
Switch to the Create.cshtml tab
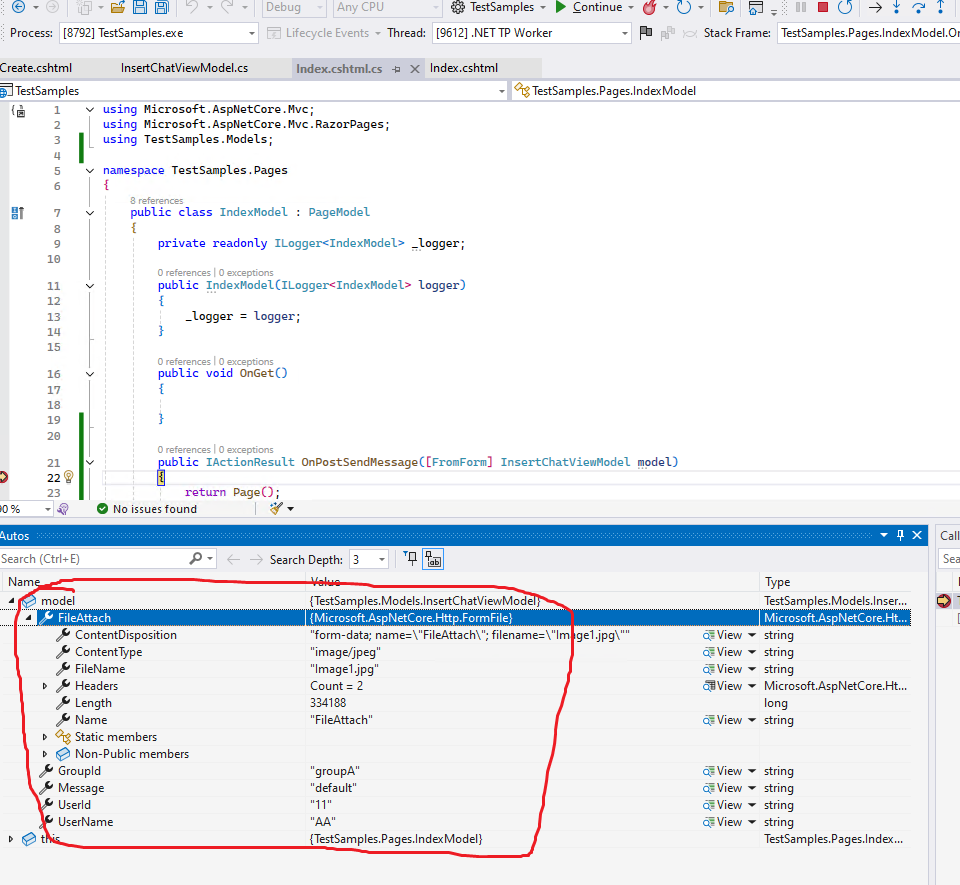36,68
